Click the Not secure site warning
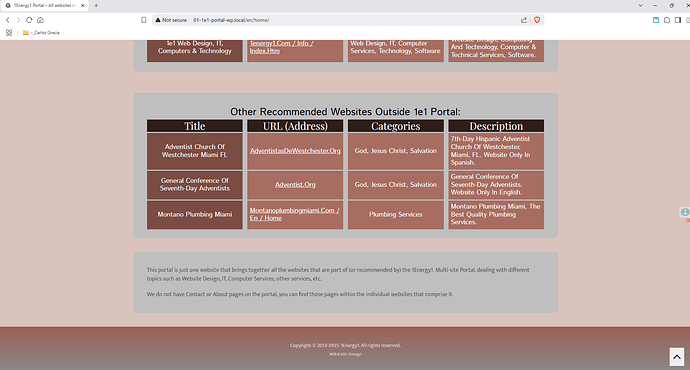The image size is (690, 370). [171, 20]
